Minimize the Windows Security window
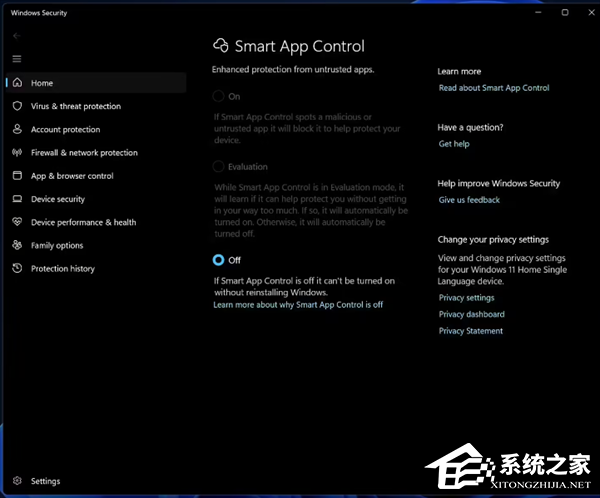This screenshot has height=498, width=600. 538,12
